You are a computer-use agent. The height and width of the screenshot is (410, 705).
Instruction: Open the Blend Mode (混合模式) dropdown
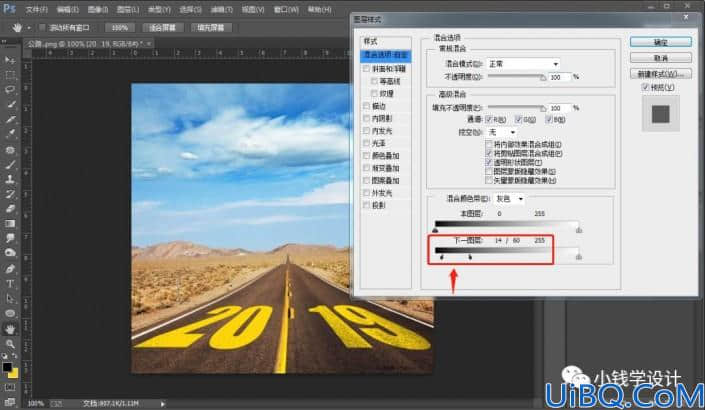tap(524, 64)
